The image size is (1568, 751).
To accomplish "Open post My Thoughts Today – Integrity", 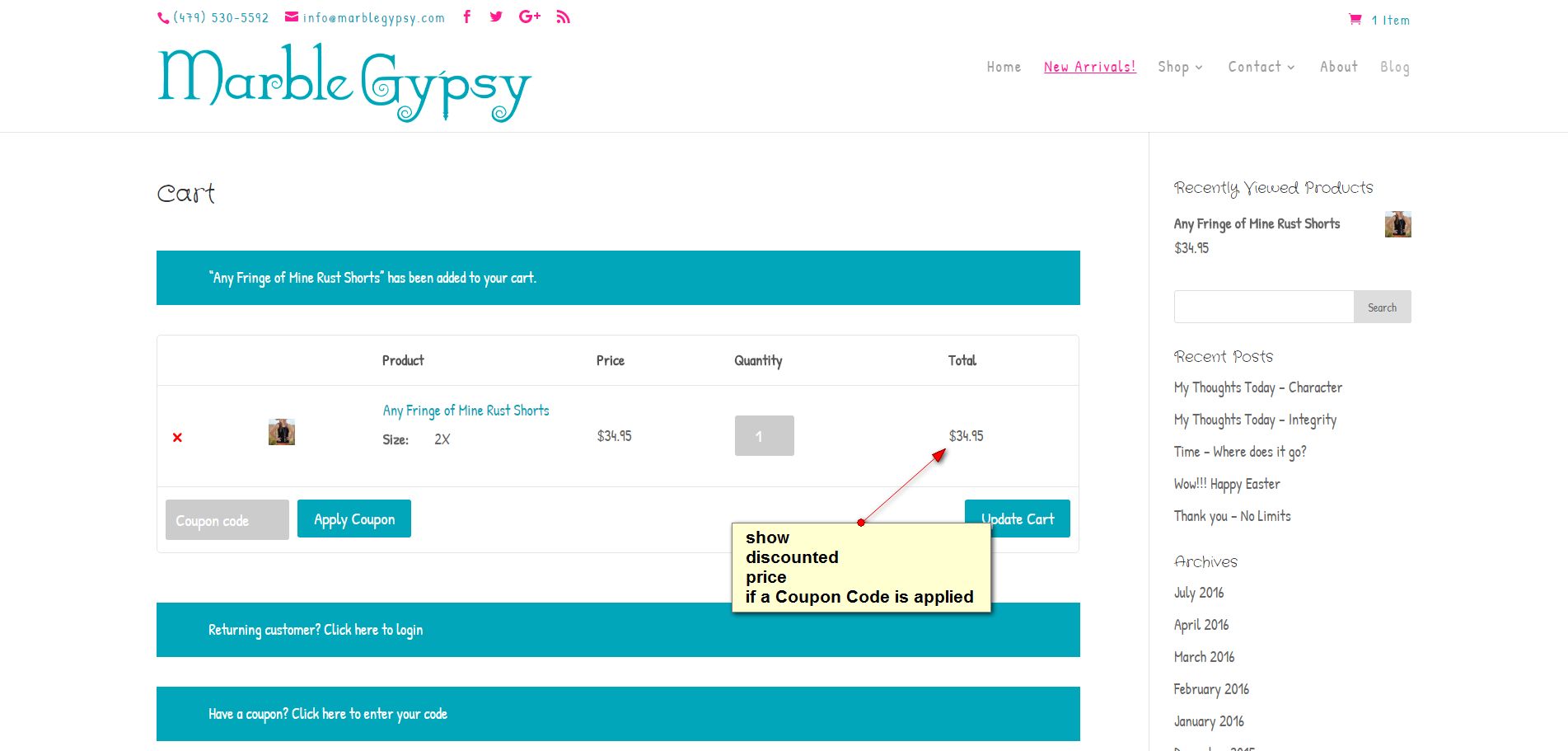I will tap(1255, 420).
